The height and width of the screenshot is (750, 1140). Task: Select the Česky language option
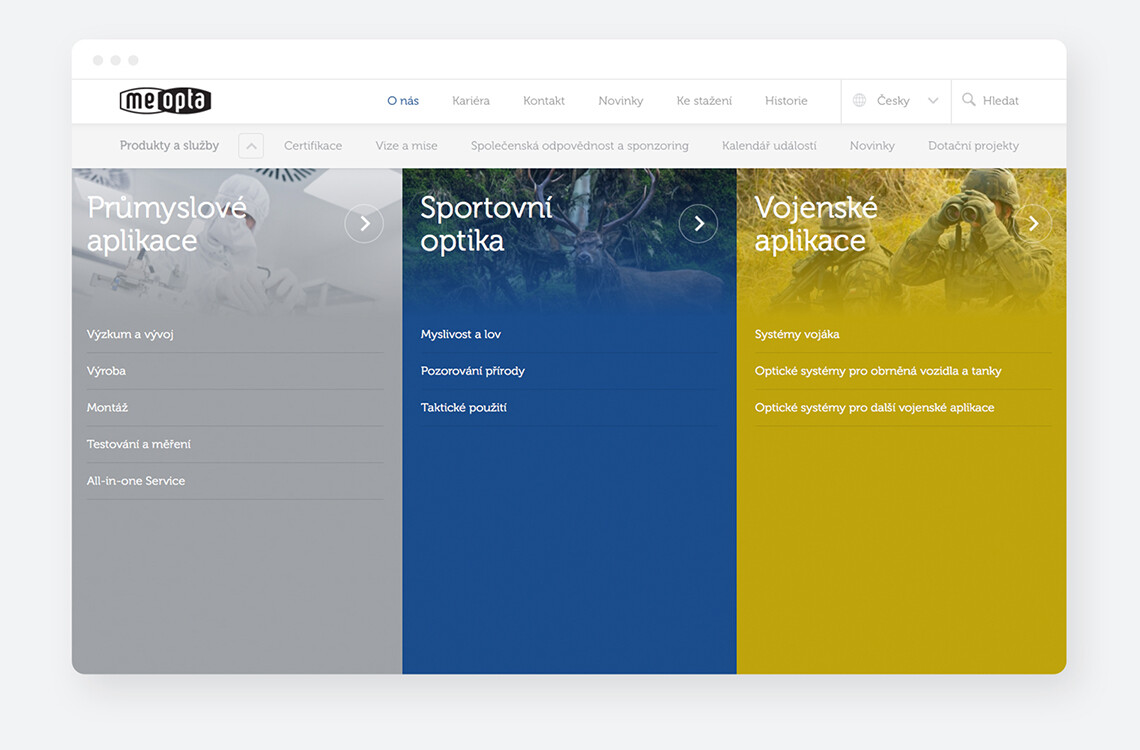(x=893, y=101)
